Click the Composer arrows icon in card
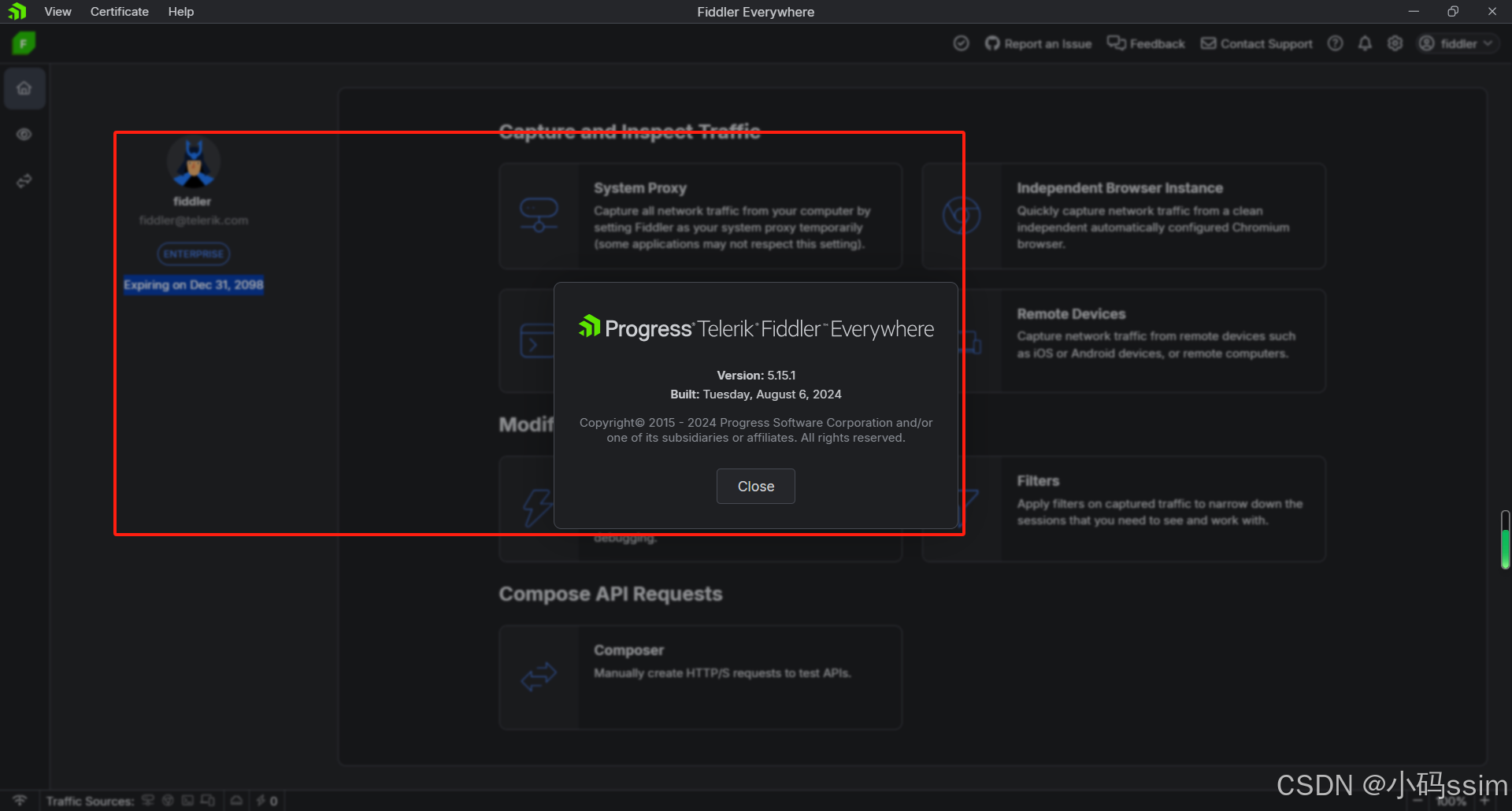Screen dimensions: 1512x811 (x=539, y=676)
